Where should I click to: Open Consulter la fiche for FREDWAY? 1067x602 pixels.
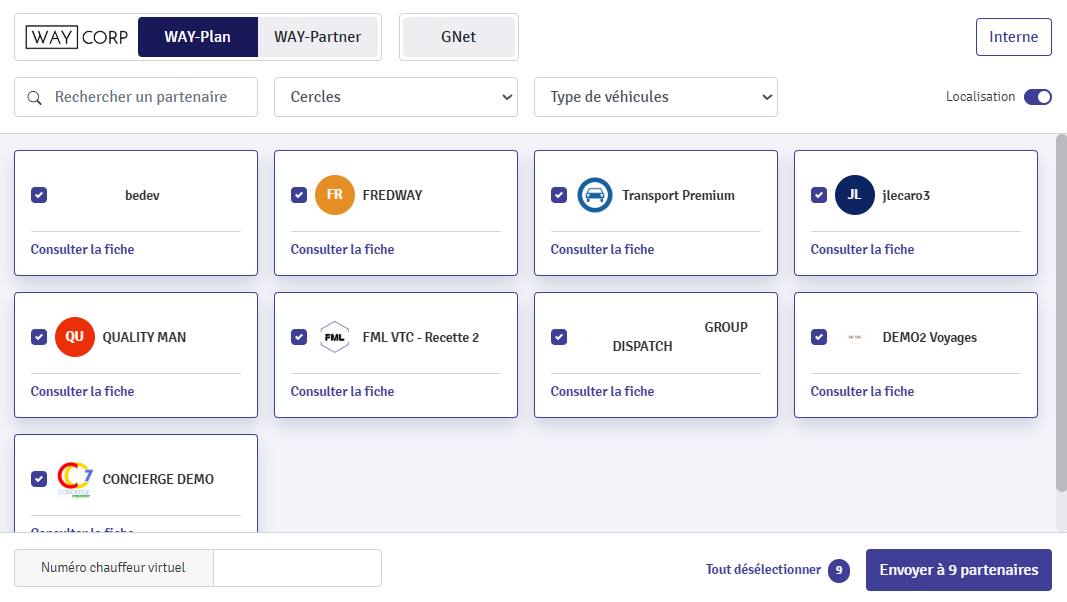point(342,250)
